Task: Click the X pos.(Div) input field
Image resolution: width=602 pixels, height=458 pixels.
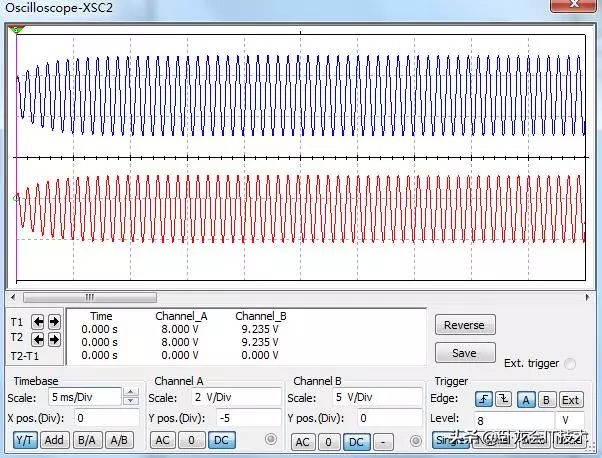Action: 106,418
